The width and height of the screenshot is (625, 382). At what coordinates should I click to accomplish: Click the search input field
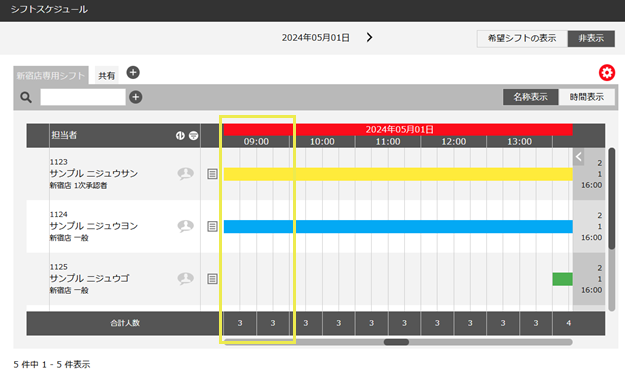[x=83, y=97]
